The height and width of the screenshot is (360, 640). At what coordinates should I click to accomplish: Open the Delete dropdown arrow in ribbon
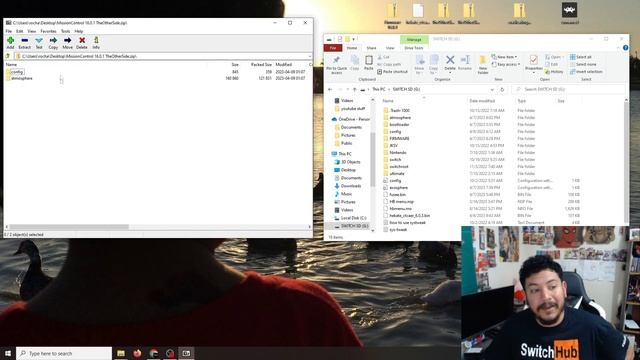pos(450,73)
